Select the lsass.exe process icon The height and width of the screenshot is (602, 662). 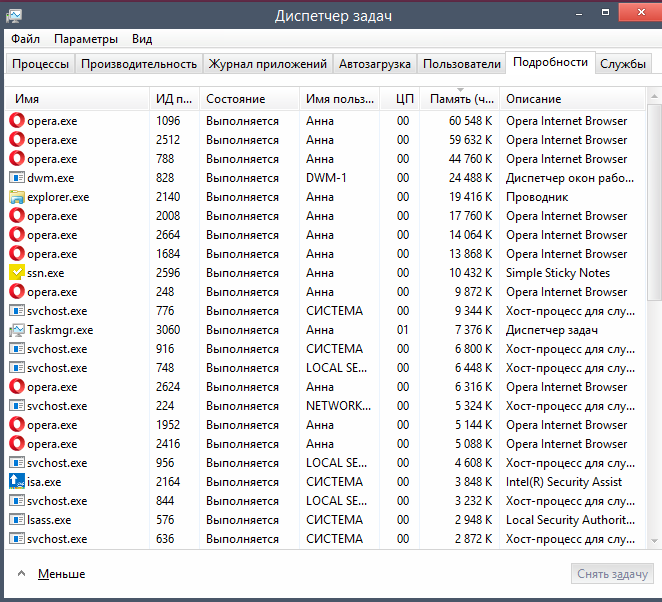click(x=17, y=520)
